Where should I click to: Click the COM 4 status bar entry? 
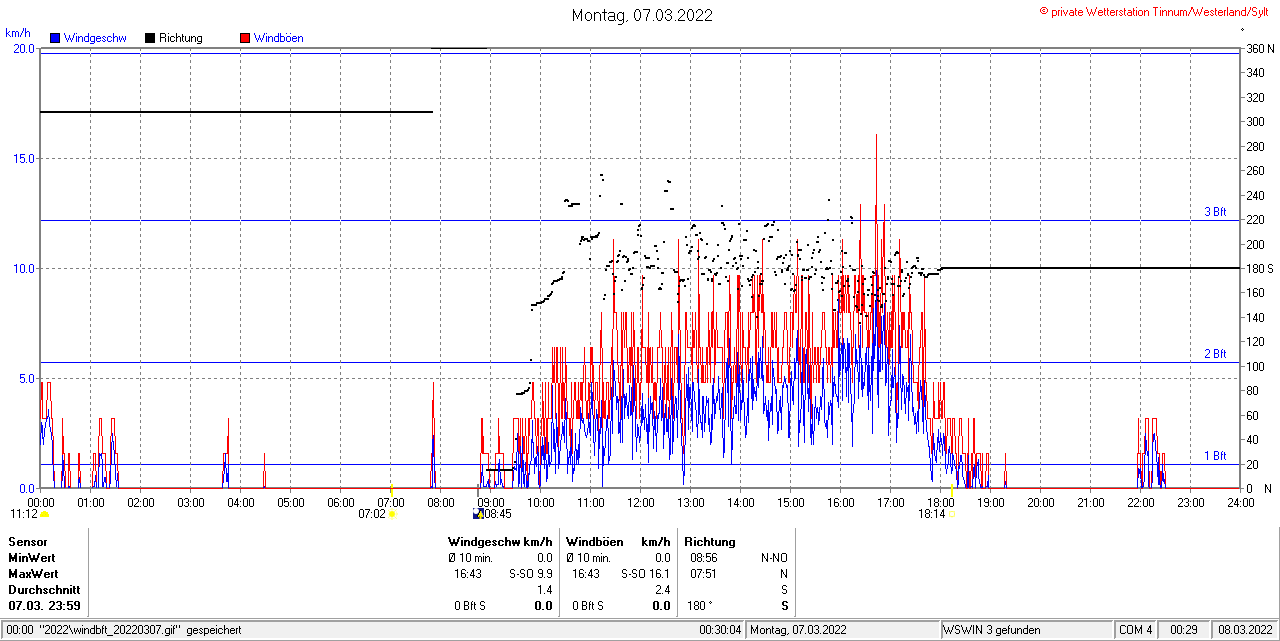point(1136,630)
